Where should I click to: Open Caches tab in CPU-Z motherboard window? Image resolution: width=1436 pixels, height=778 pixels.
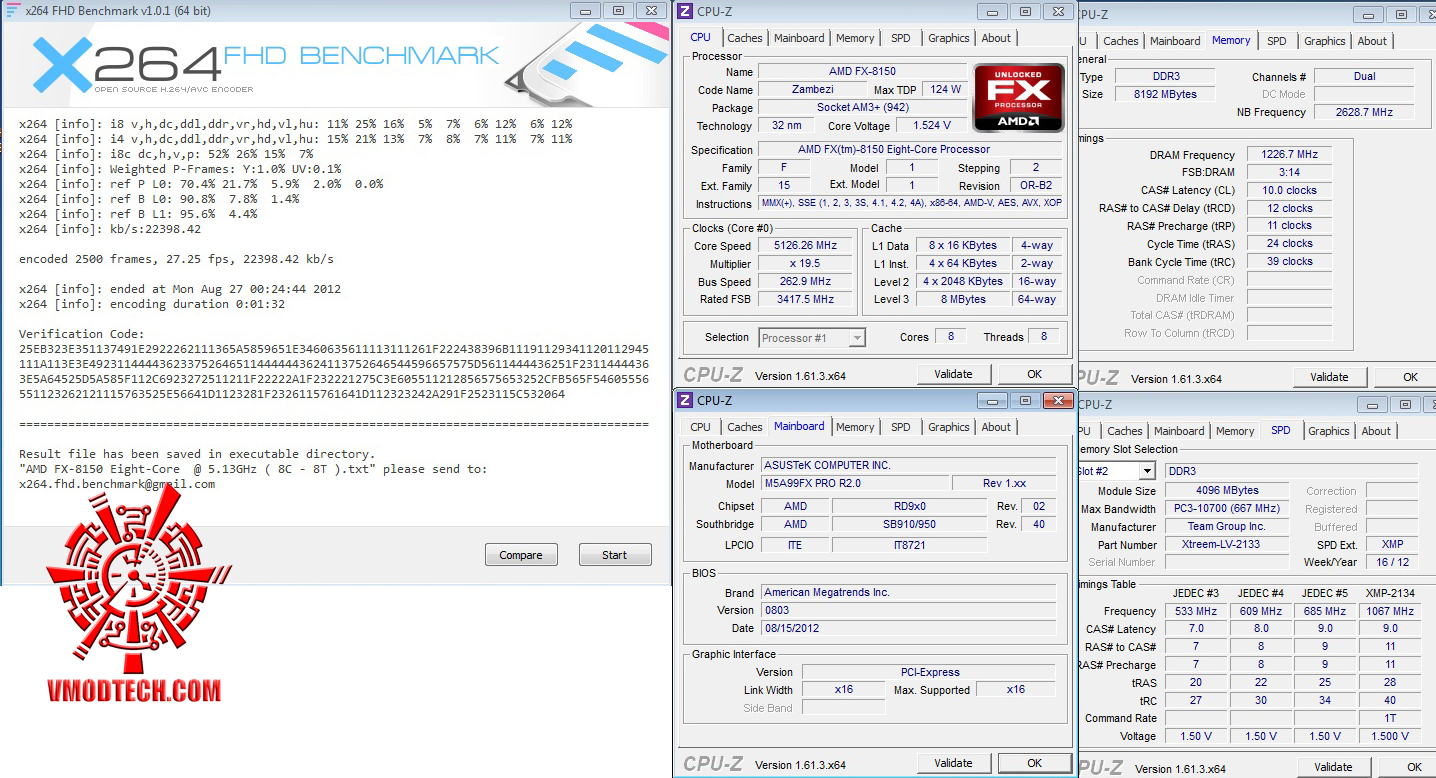tap(745, 427)
